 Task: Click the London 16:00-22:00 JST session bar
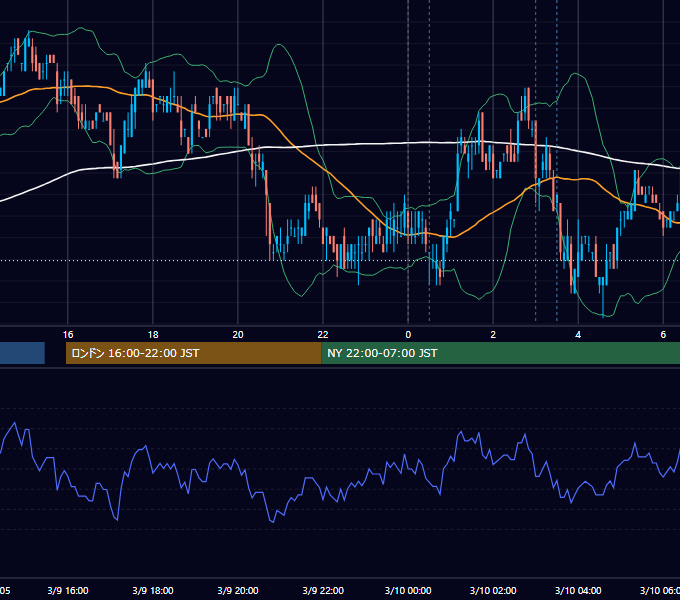click(x=193, y=353)
